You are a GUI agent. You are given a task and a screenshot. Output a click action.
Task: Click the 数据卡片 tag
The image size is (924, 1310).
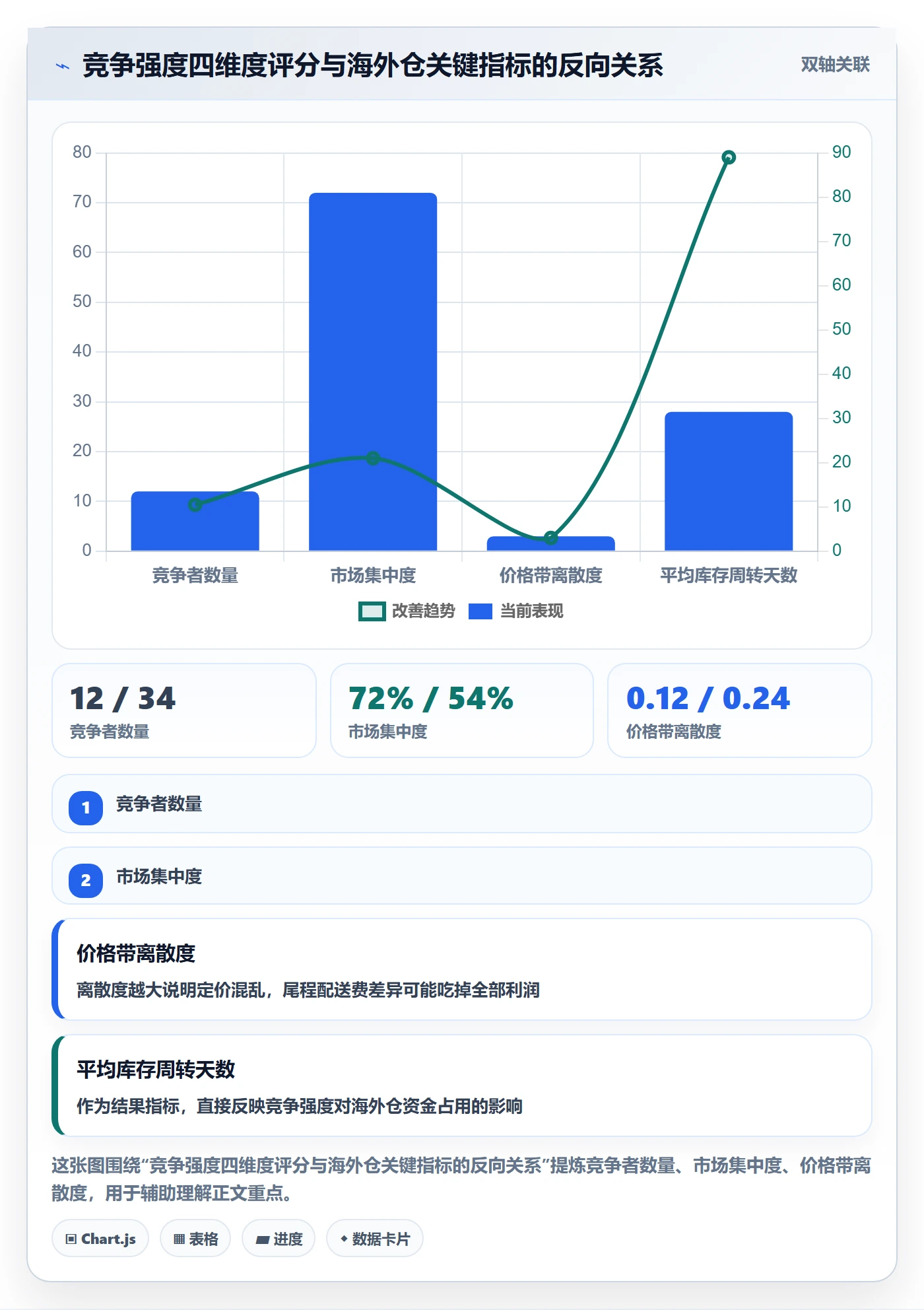375,1239
